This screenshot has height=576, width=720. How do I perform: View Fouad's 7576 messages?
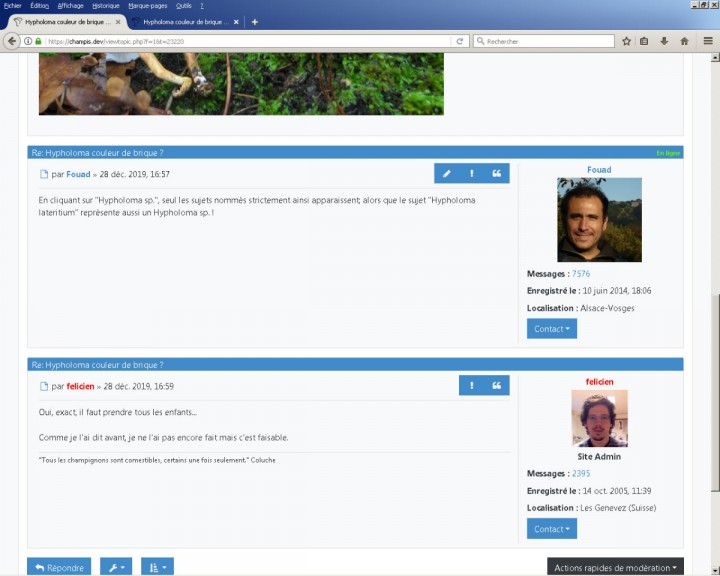pos(581,274)
